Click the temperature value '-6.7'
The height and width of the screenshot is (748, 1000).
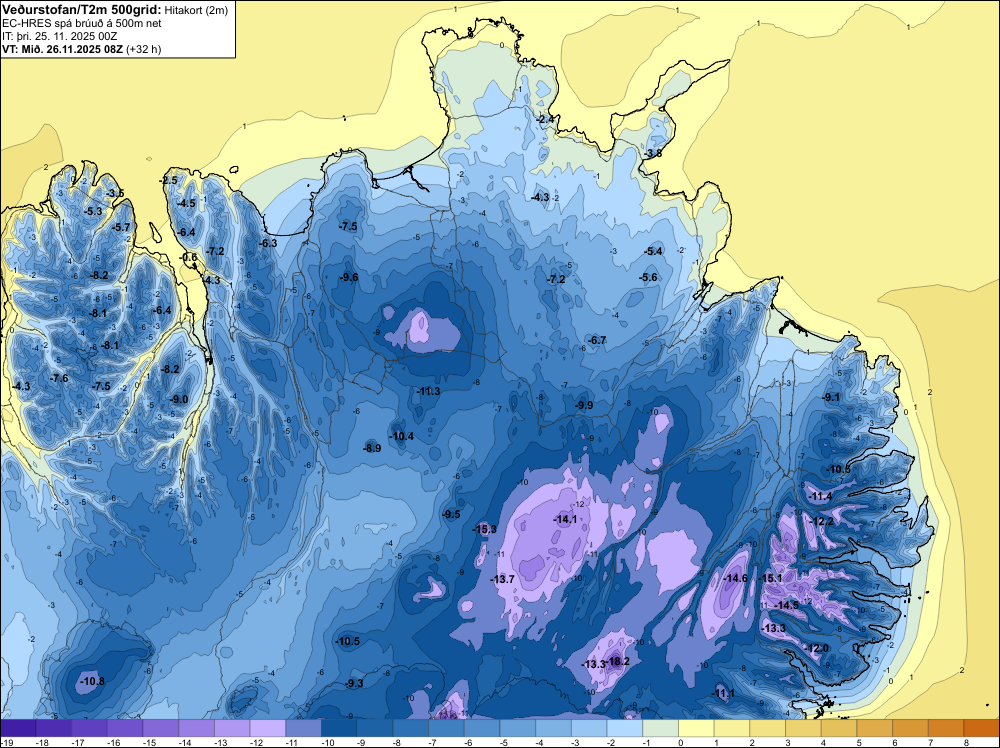tap(597, 341)
